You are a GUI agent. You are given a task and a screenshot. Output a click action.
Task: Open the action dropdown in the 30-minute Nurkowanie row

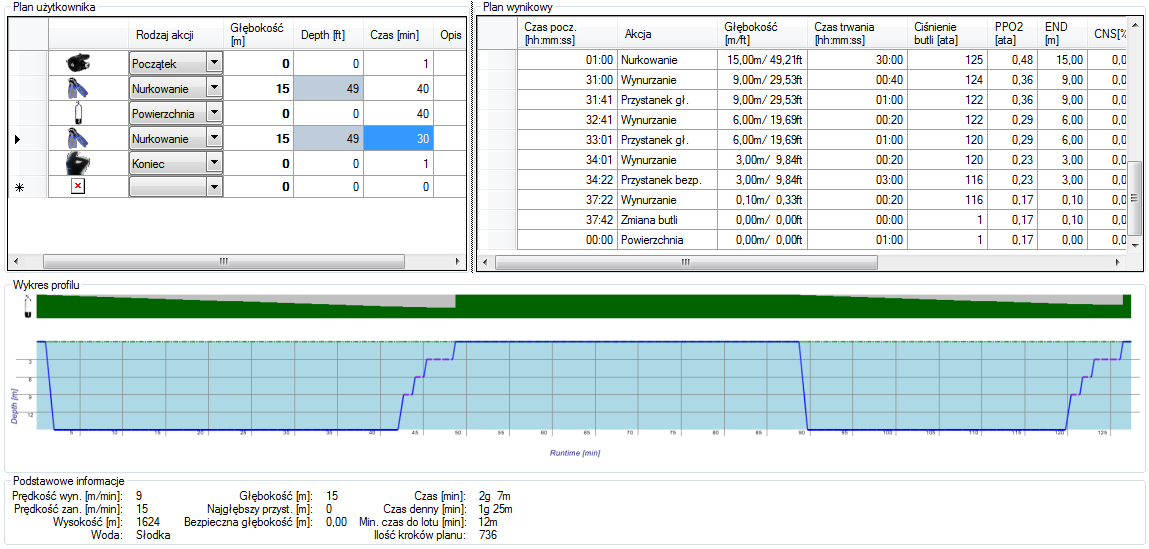pos(214,139)
